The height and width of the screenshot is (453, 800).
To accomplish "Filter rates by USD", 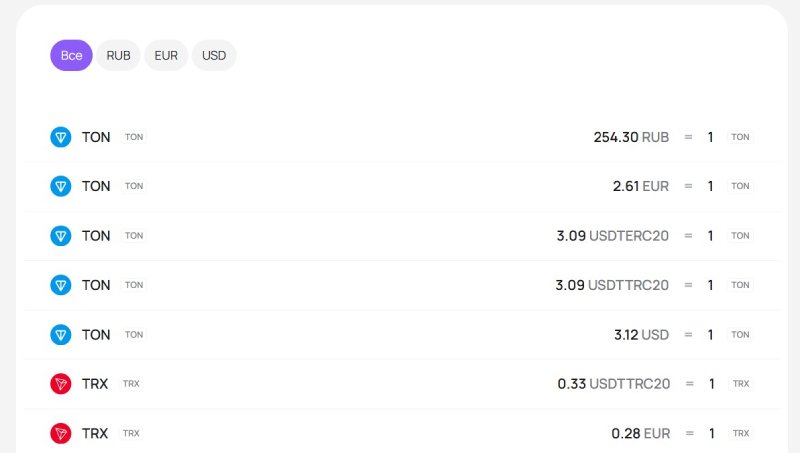I will (x=214, y=55).
